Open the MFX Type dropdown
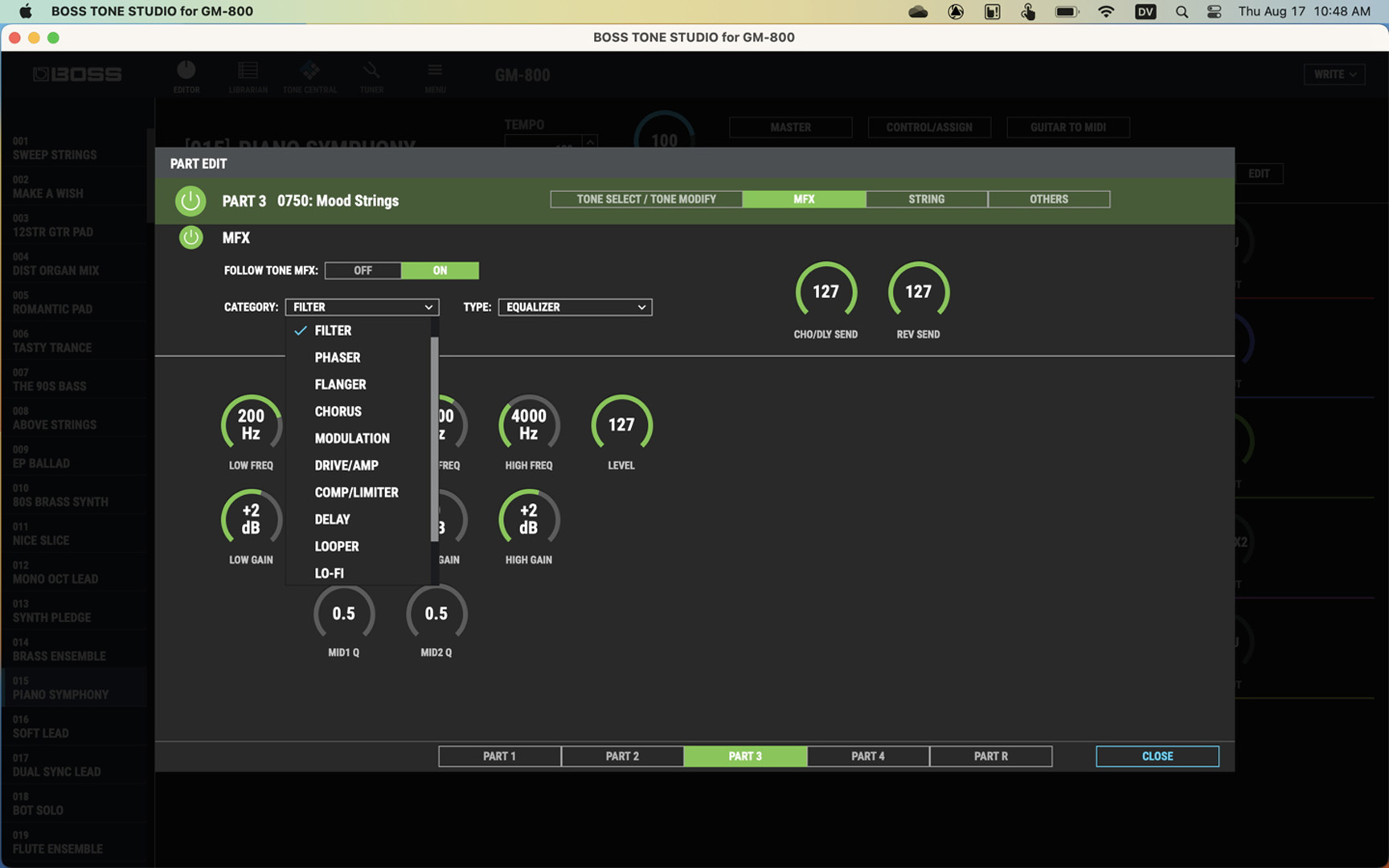The image size is (1389, 868). coord(575,307)
